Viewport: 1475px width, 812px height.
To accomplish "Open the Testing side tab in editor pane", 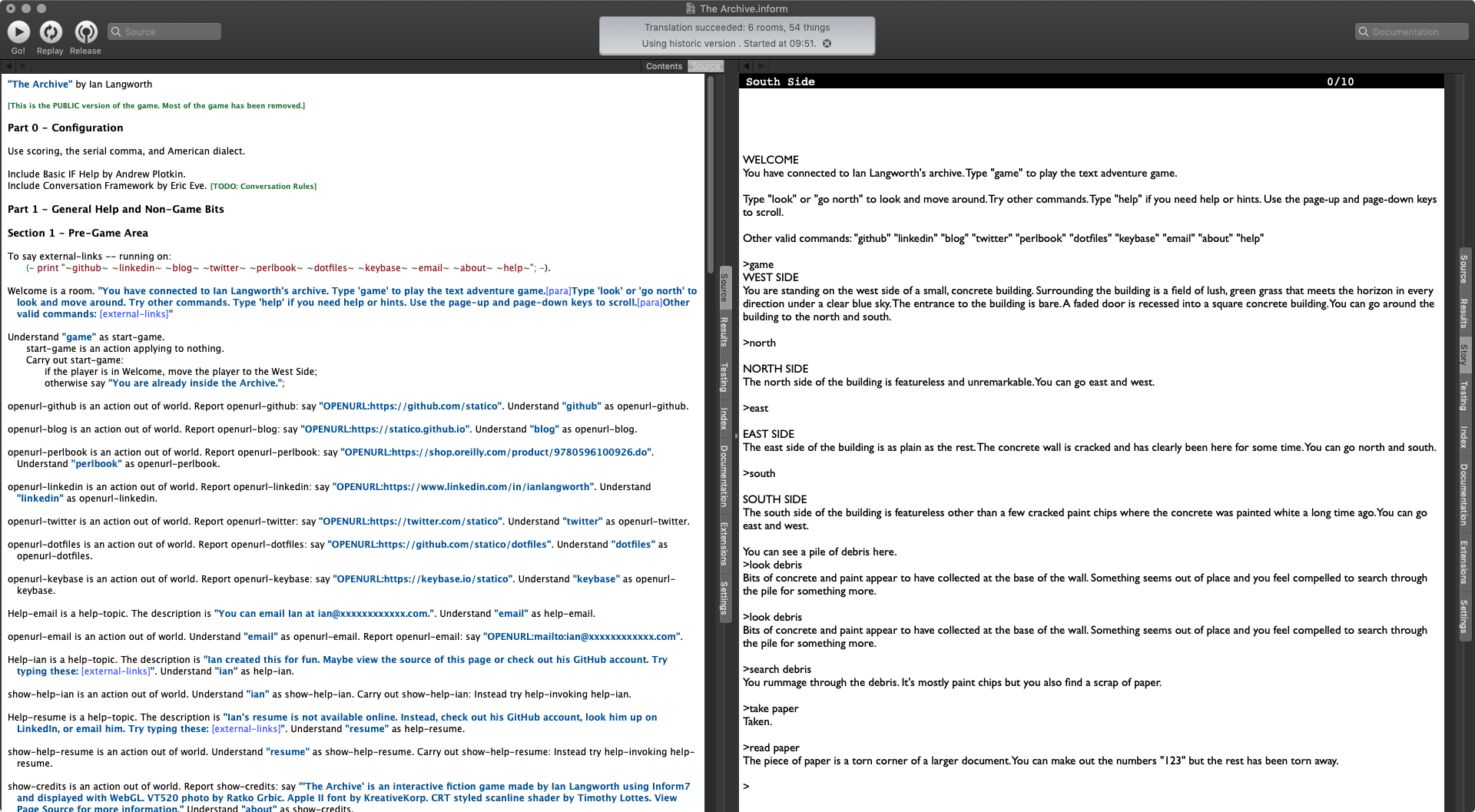I will [x=724, y=378].
